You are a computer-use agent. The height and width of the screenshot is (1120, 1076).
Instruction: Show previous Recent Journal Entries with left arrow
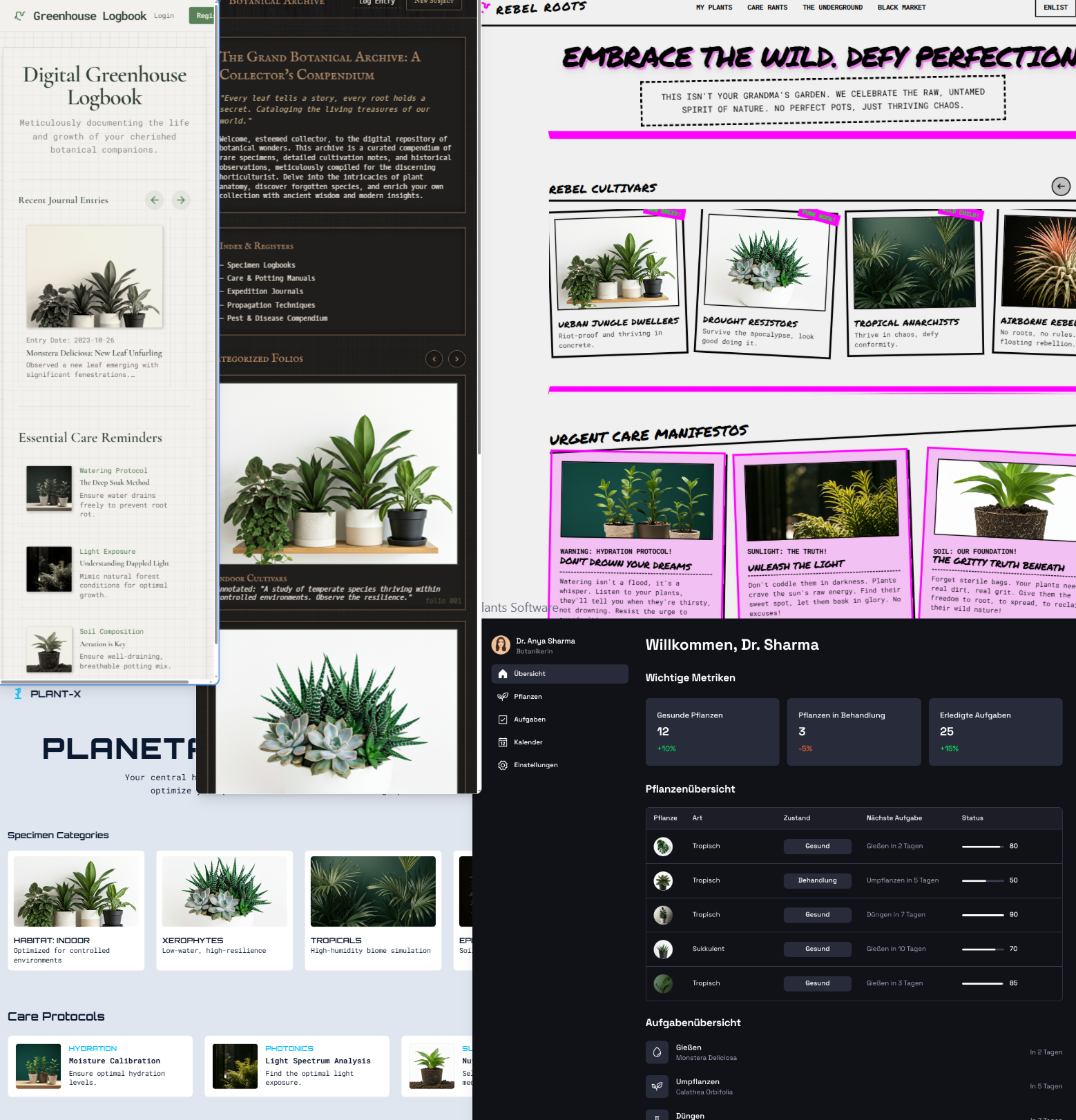(155, 200)
